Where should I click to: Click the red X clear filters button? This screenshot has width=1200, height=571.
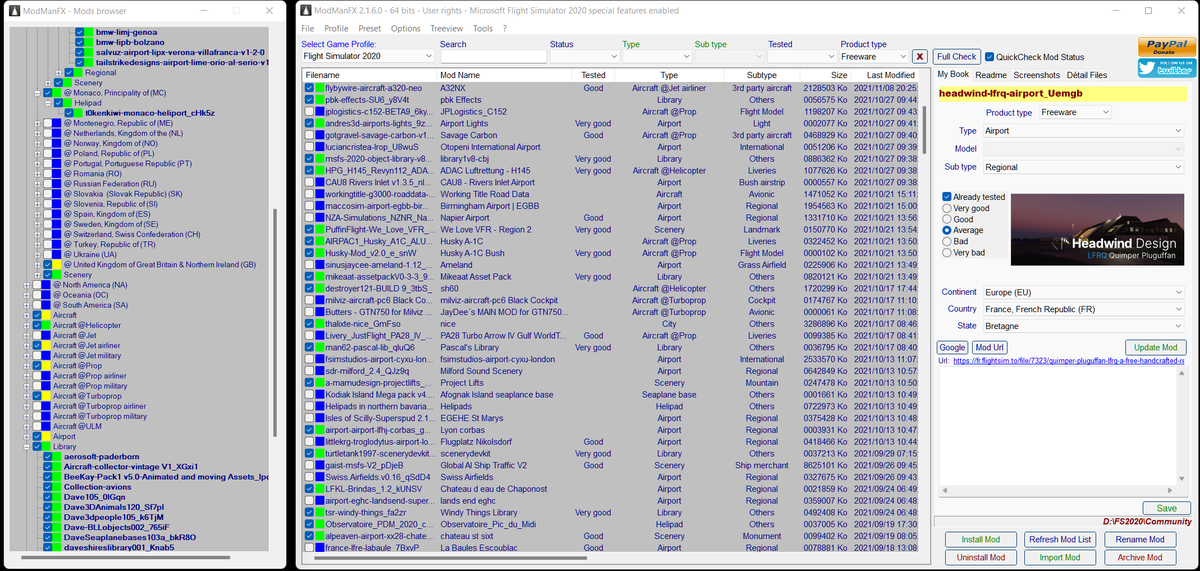point(920,57)
